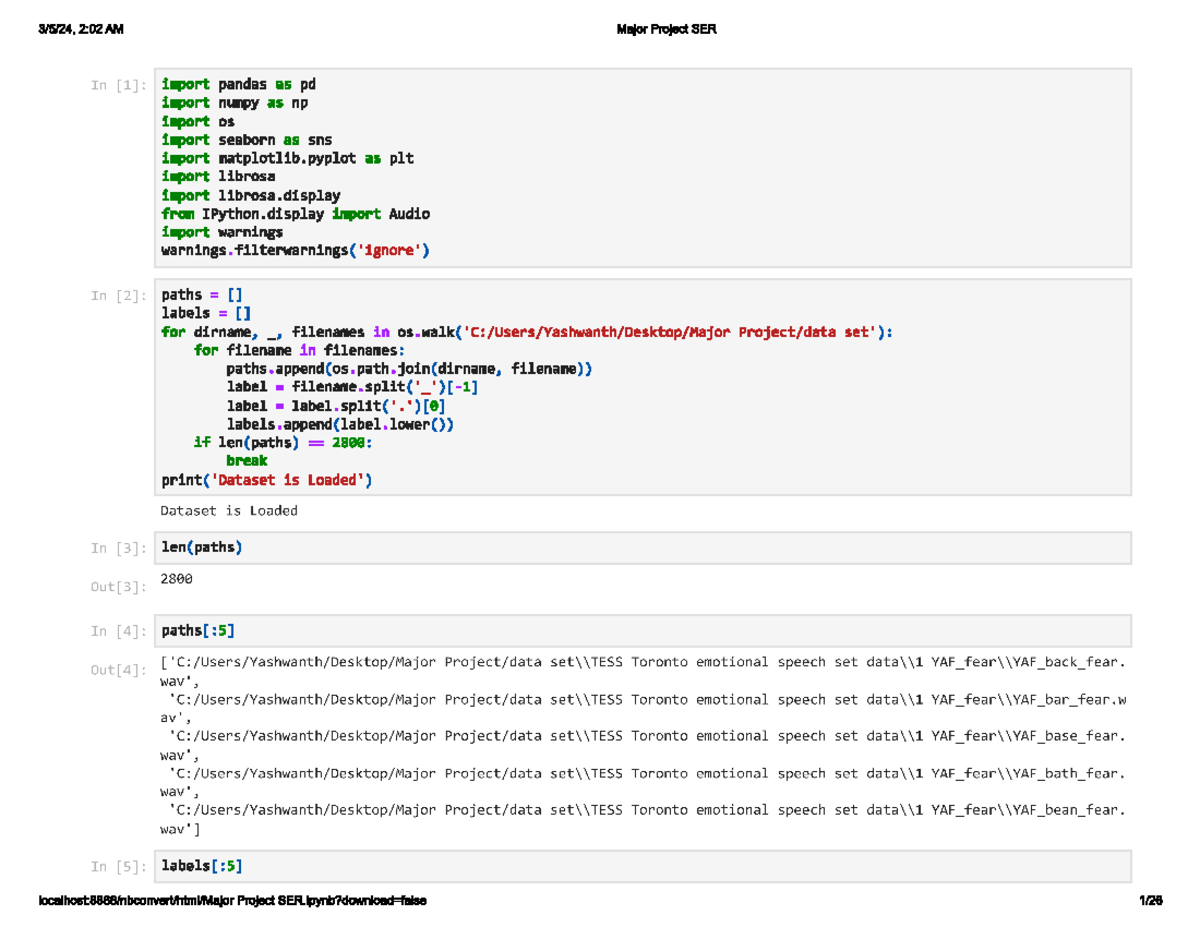The height and width of the screenshot is (927, 1200).
Task: Click the 2800 output value
Action: (177, 579)
